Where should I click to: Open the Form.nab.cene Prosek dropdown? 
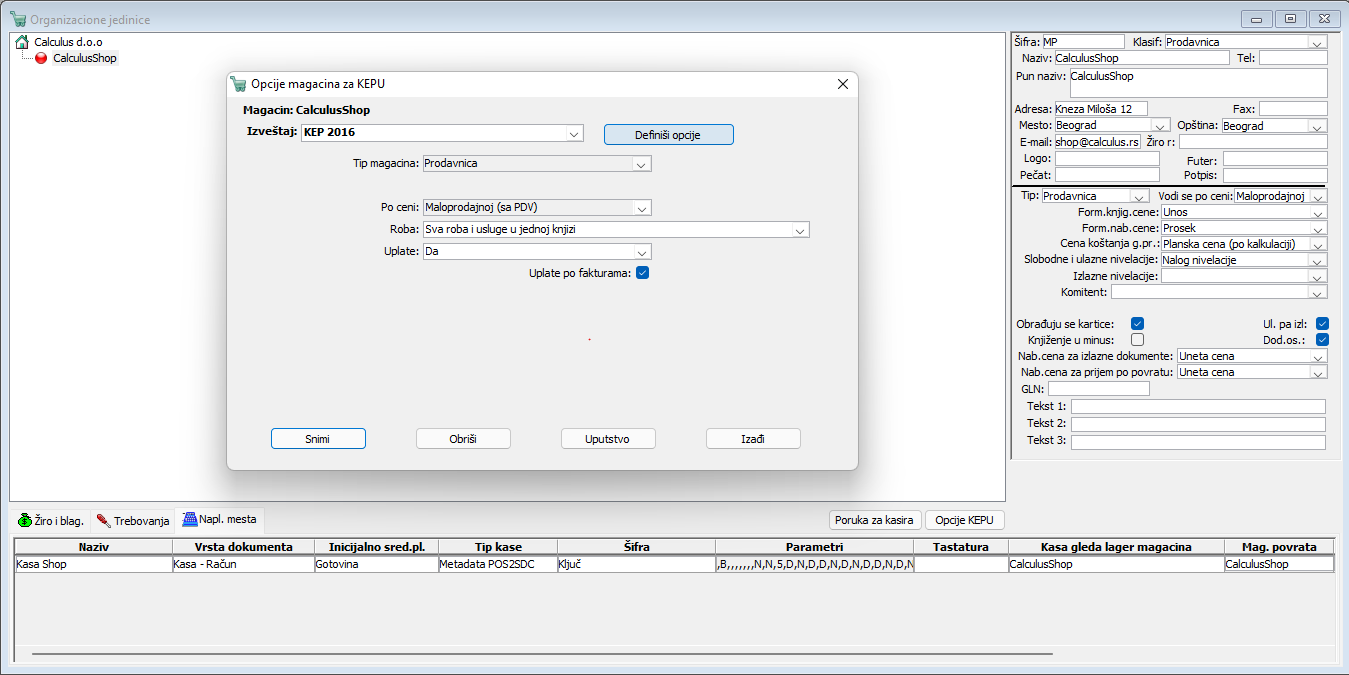tap(1318, 228)
